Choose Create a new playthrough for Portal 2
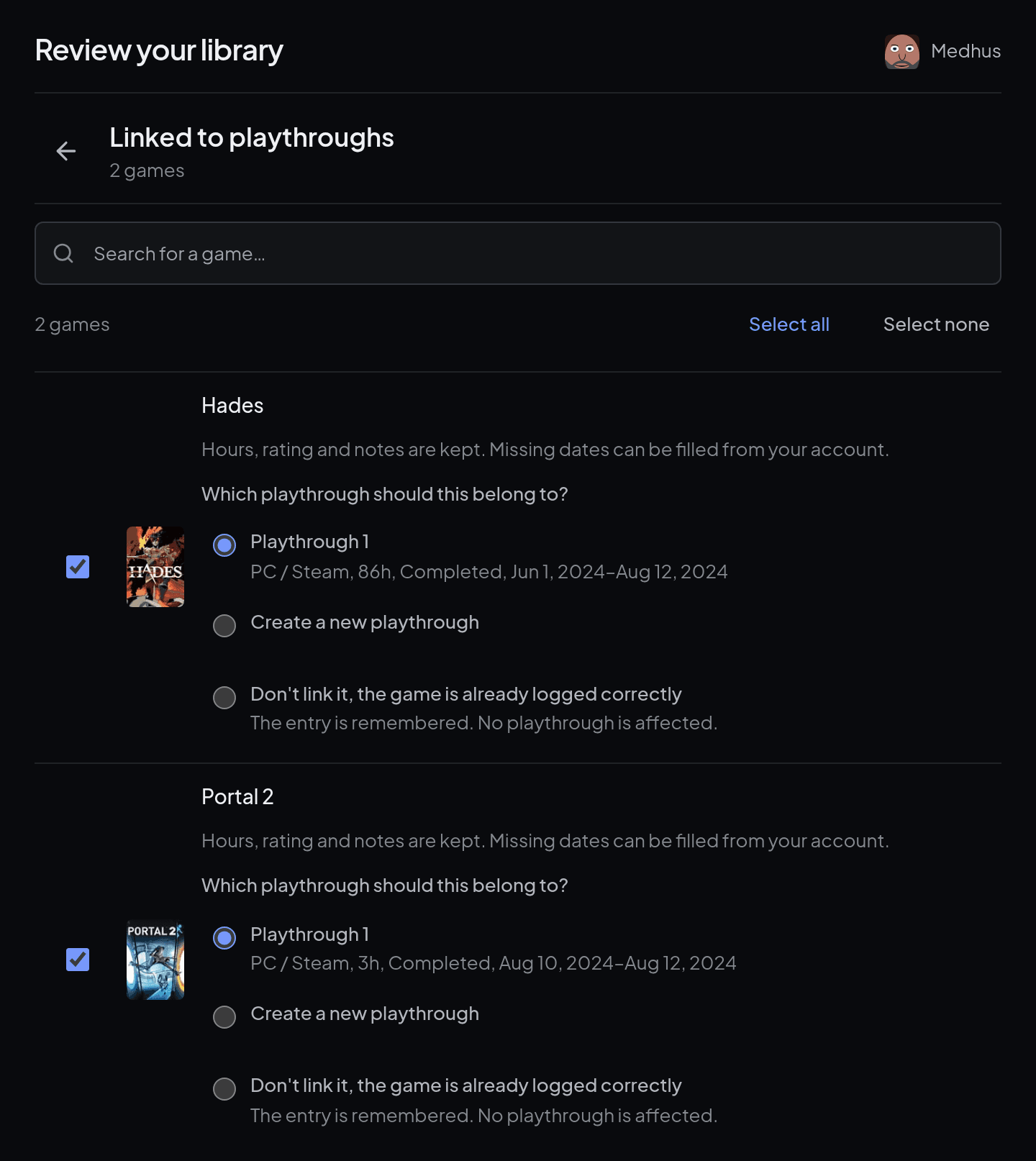The image size is (1036, 1161). click(x=224, y=1017)
